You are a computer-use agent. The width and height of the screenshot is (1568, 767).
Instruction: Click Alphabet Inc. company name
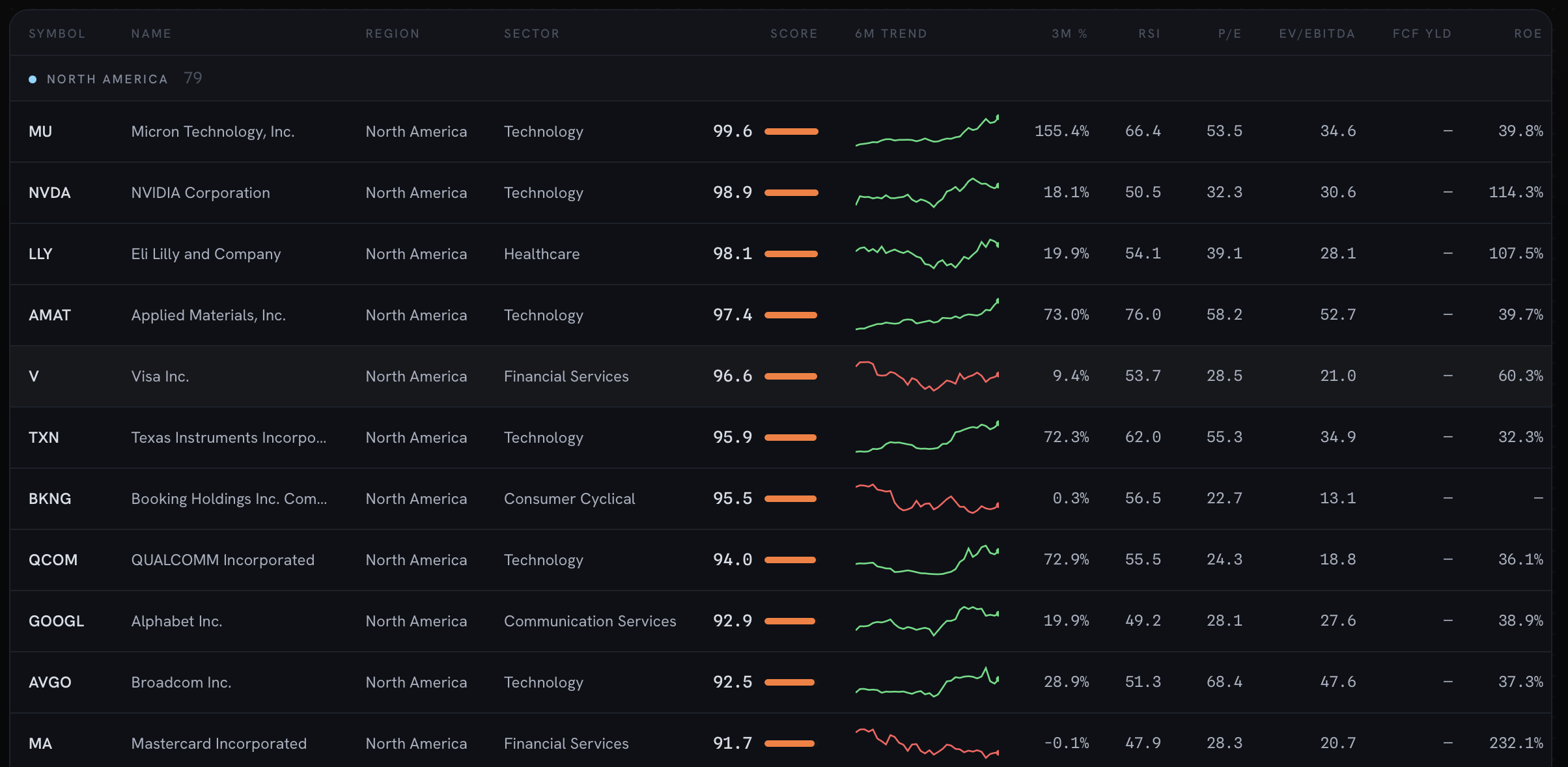[x=176, y=621]
